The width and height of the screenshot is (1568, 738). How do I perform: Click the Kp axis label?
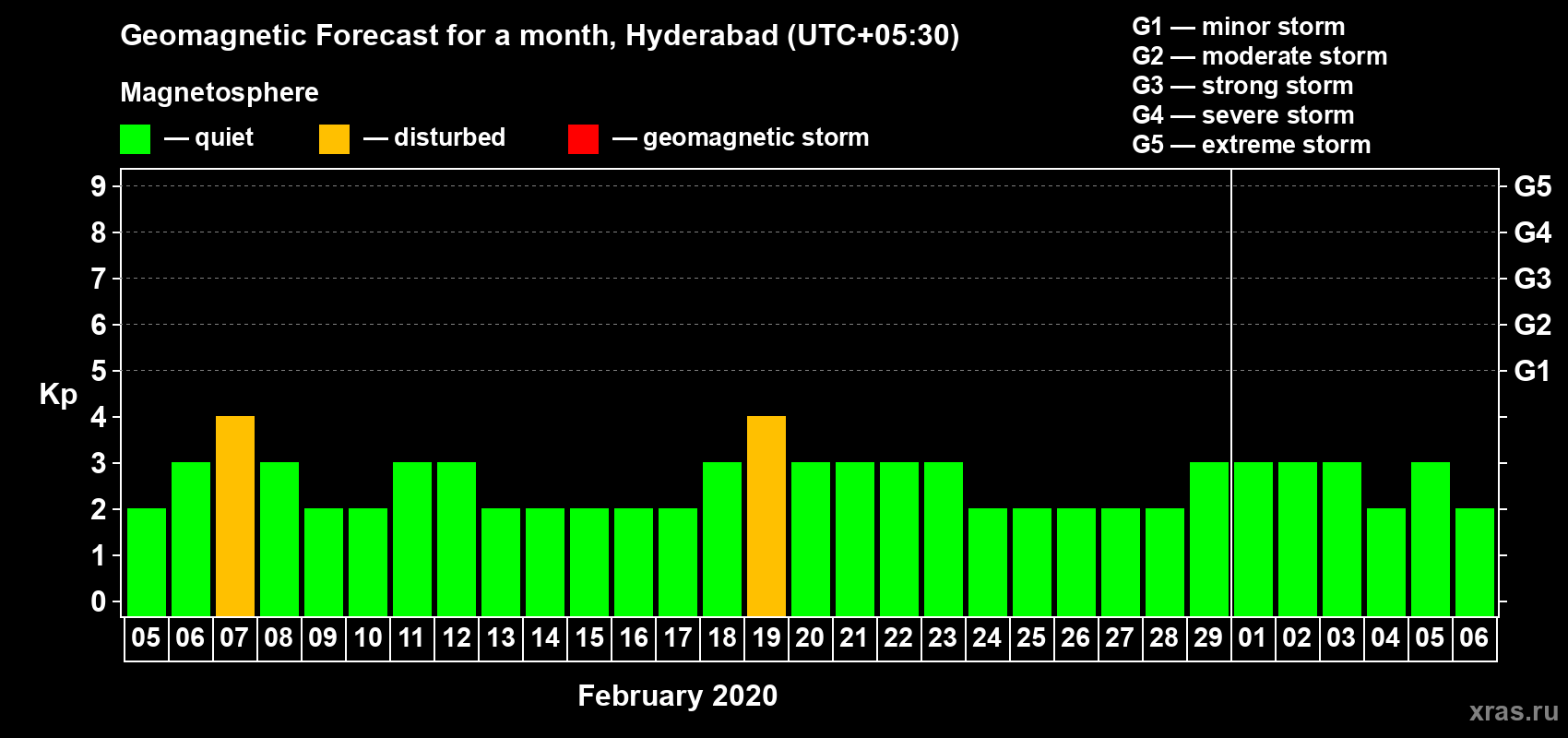click(58, 395)
